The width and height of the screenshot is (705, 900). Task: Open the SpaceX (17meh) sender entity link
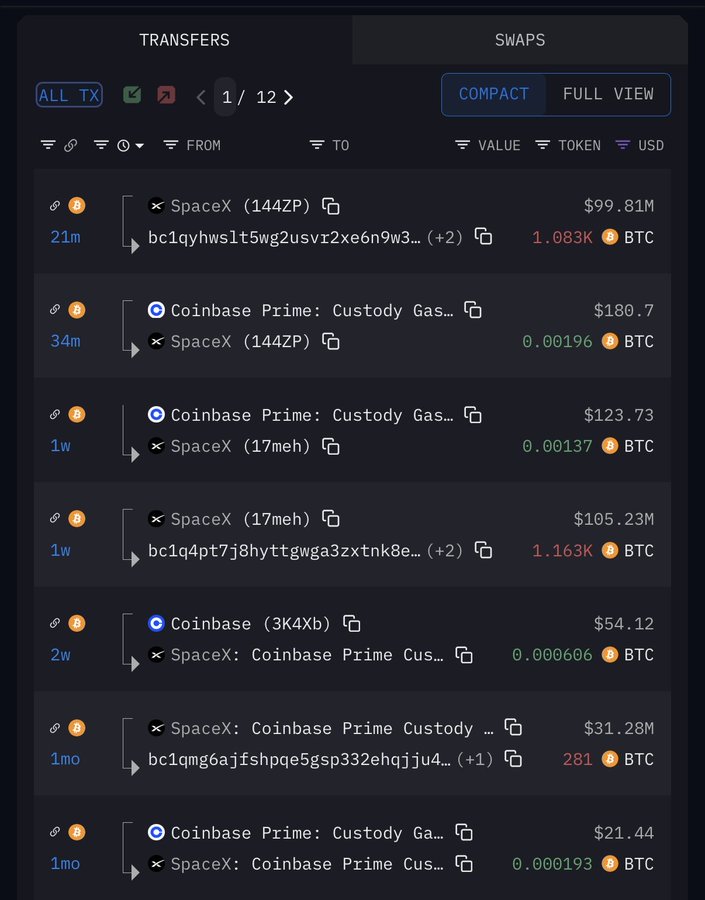241,519
